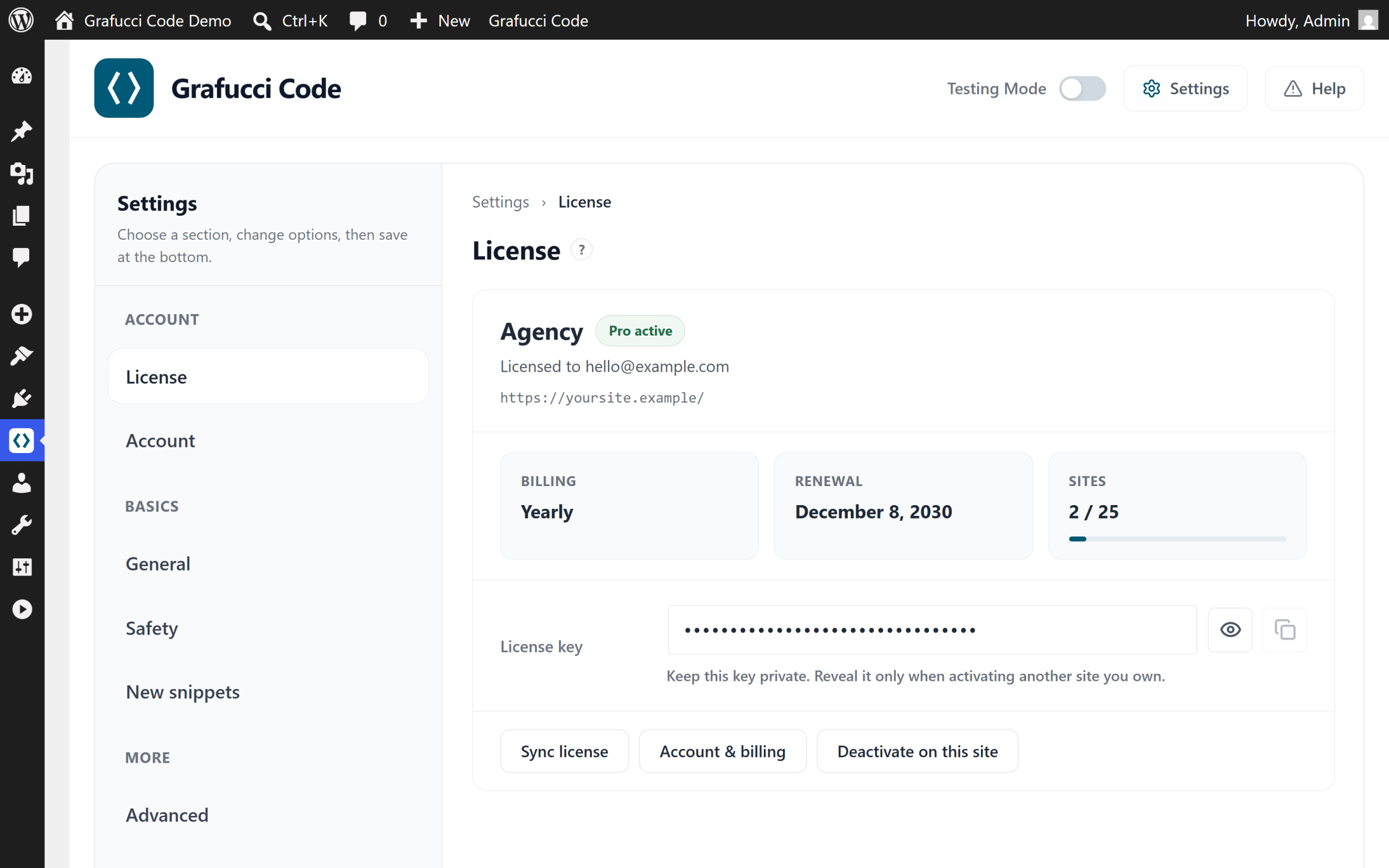The width and height of the screenshot is (1389, 868).
Task: Open the Plugins plug icon in sidebar
Action: tap(22, 398)
